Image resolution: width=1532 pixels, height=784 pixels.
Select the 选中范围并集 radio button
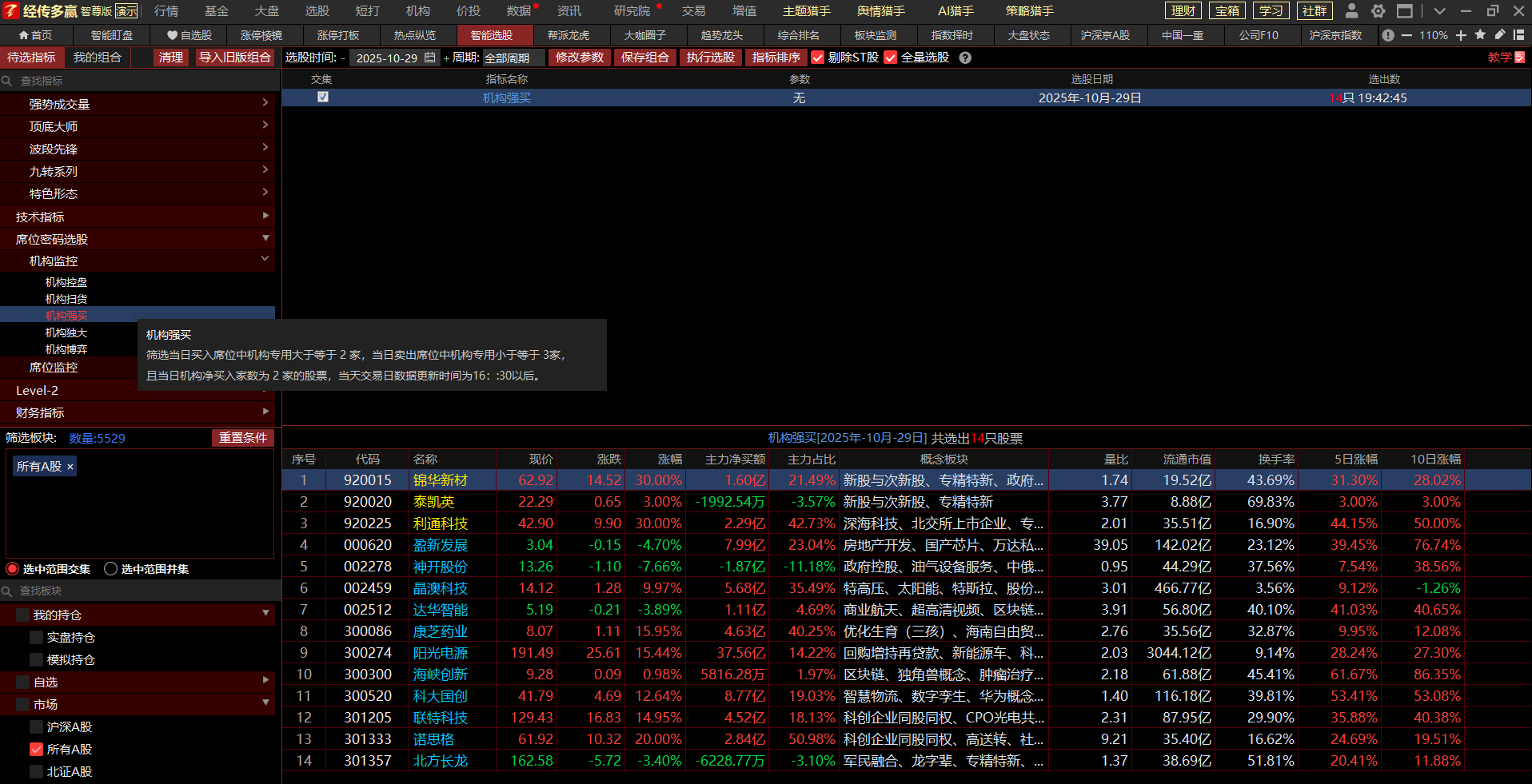tap(111, 569)
